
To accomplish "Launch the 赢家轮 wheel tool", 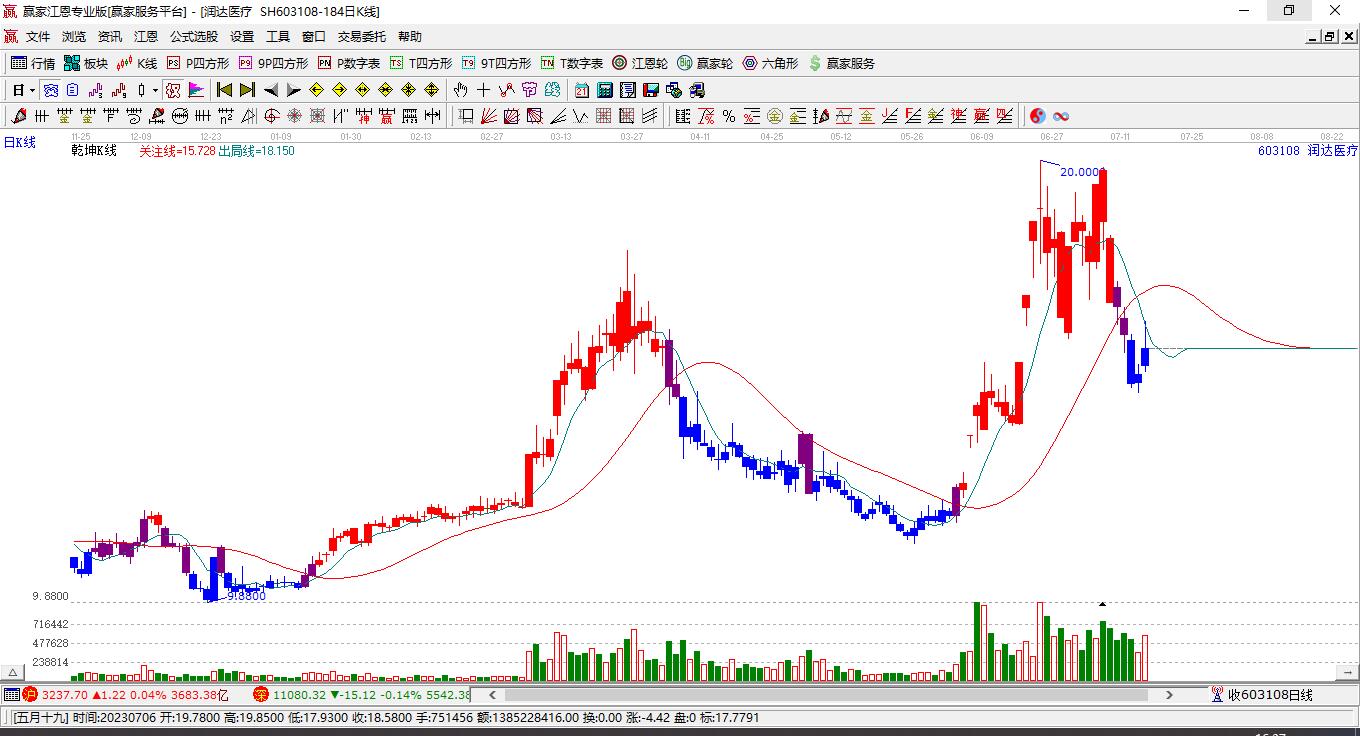I will 705,63.
